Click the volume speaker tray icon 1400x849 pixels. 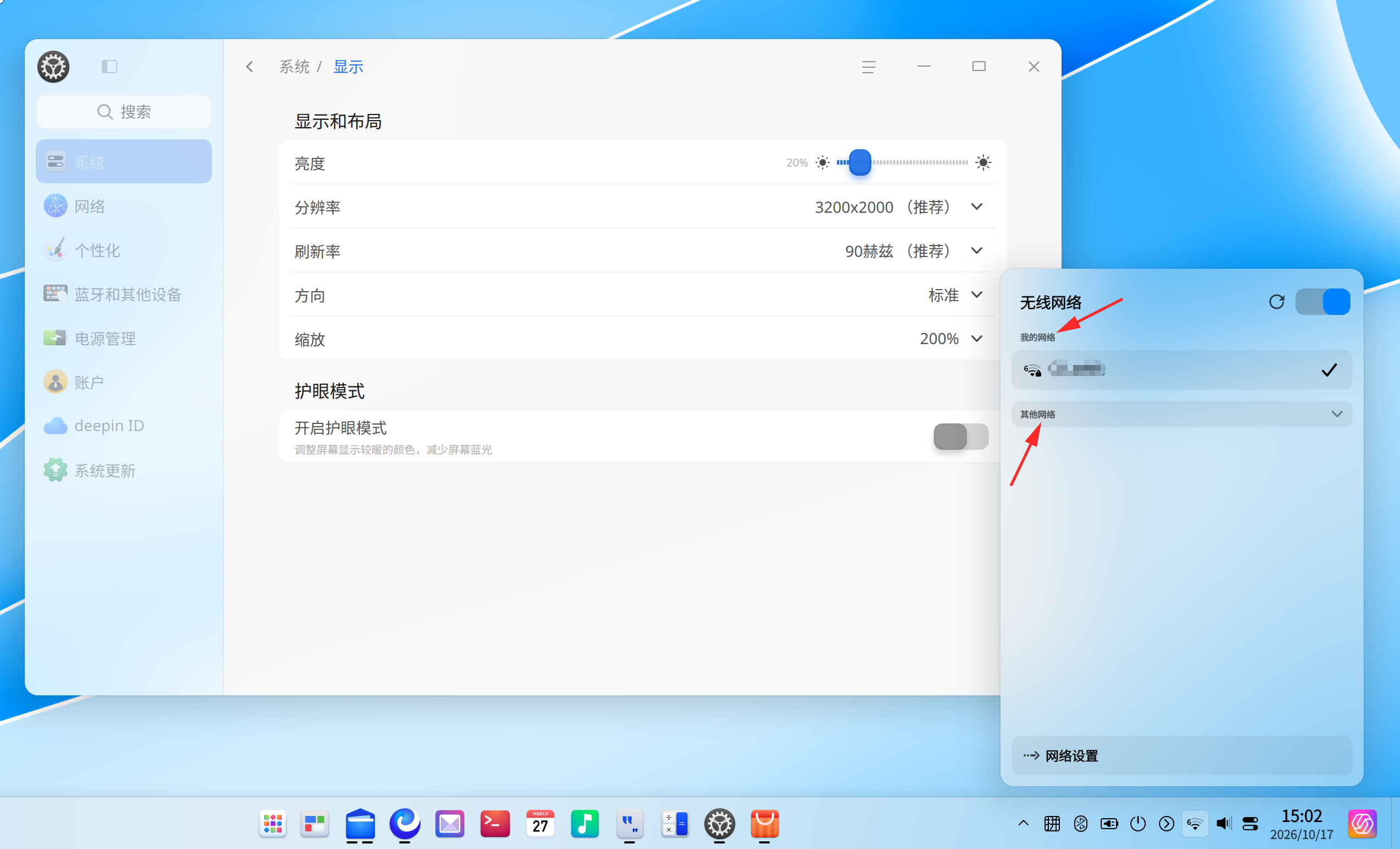pos(1223,824)
